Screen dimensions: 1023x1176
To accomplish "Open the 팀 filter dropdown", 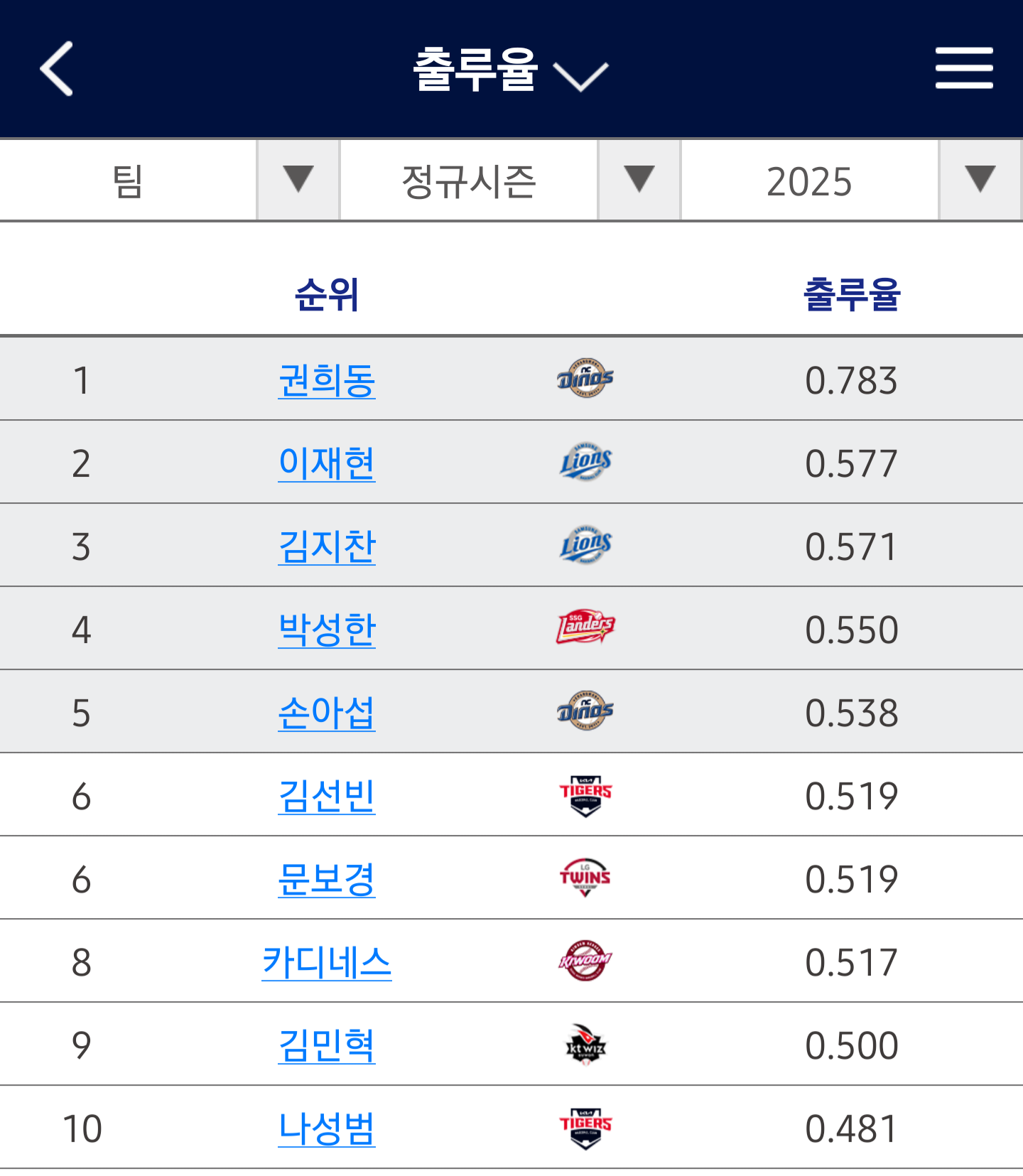I will pyautogui.click(x=169, y=180).
